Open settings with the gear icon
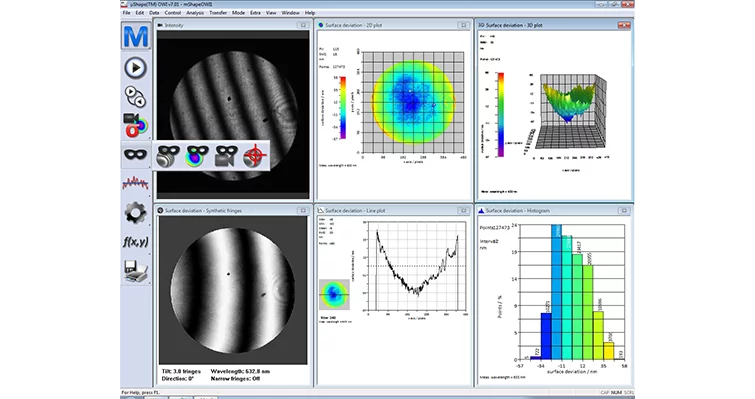Image resolution: width=755 pixels, height=399 pixels. (135, 213)
